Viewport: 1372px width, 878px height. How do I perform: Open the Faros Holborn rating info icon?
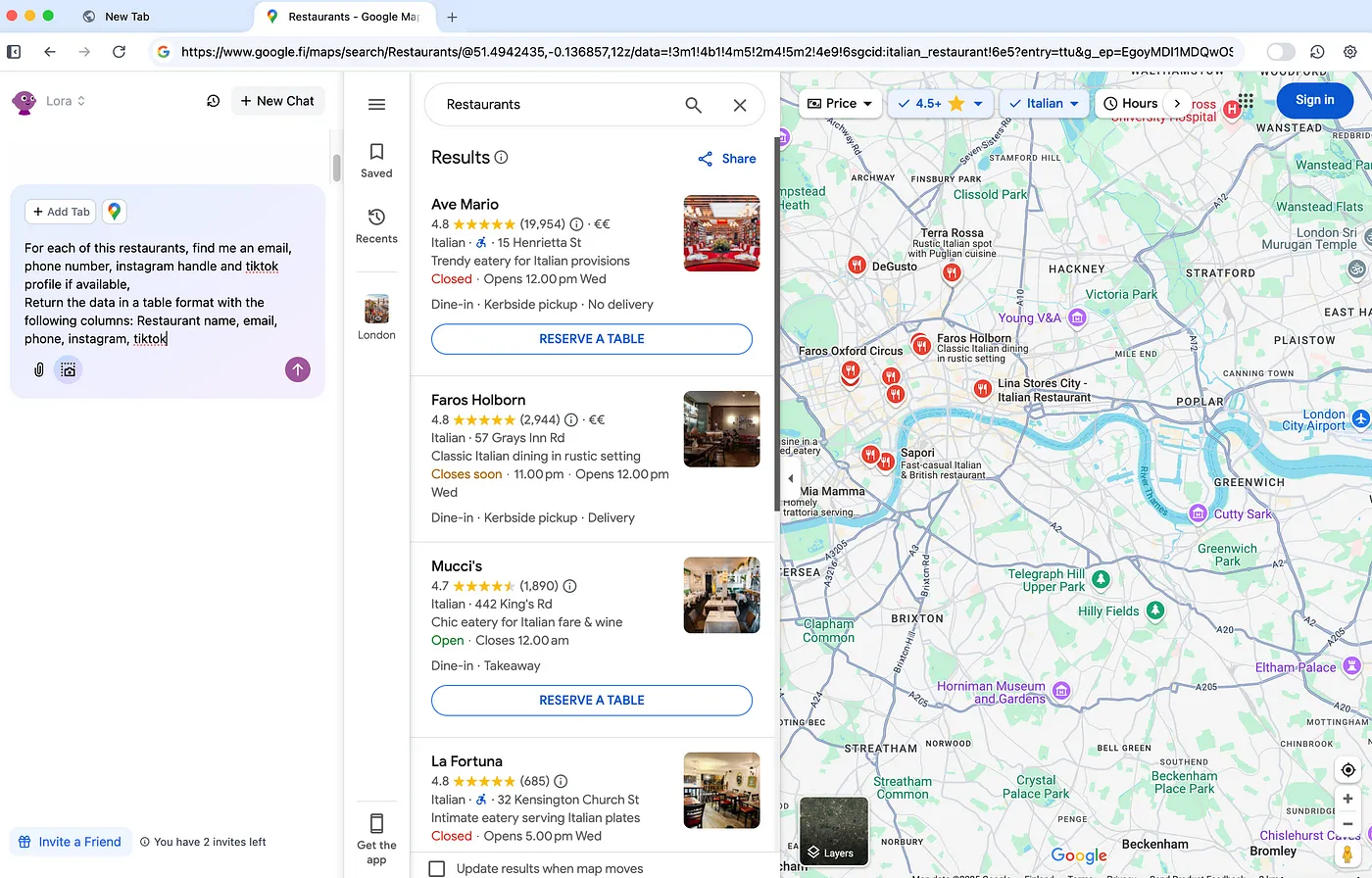point(571,420)
